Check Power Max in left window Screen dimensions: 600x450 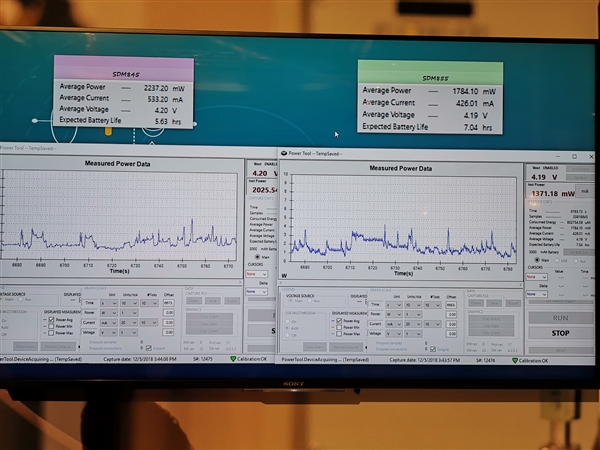click(51, 333)
